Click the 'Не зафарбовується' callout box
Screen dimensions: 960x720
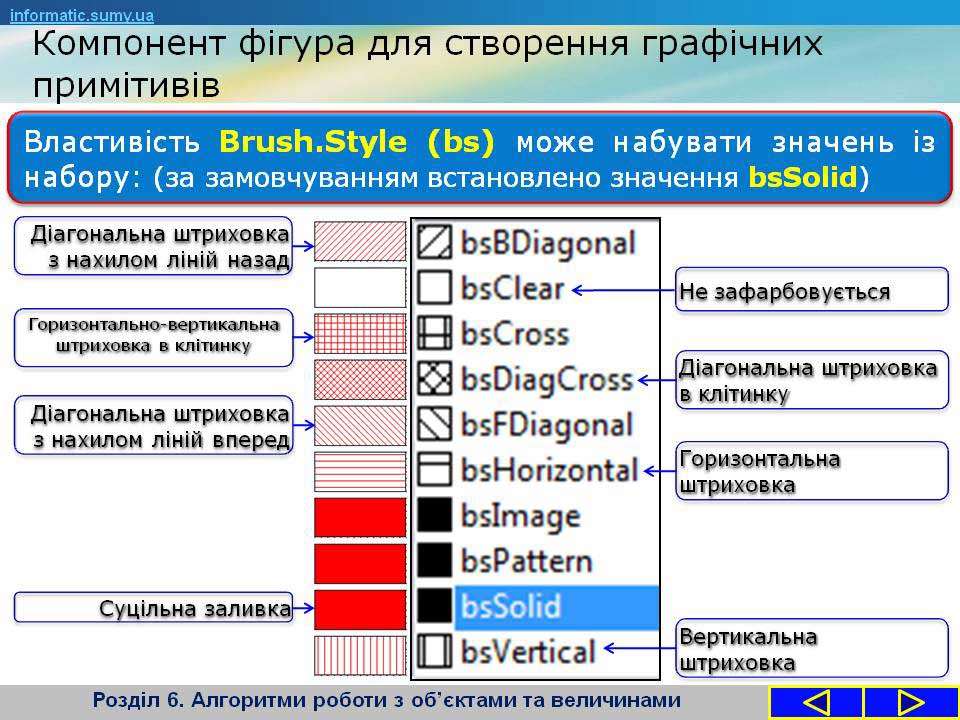(x=811, y=290)
